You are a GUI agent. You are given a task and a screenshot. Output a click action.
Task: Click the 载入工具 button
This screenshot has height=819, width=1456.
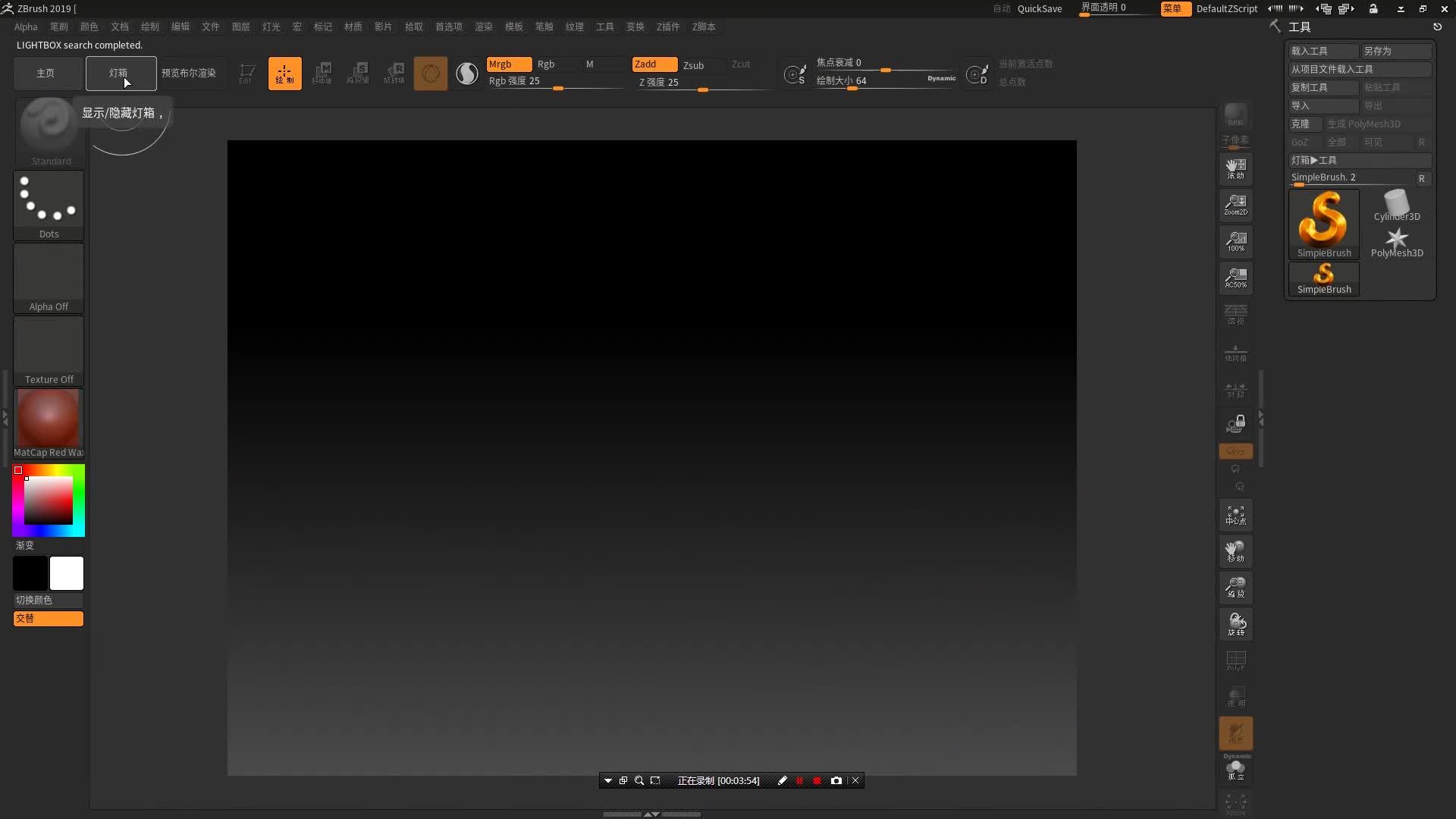point(1322,51)
